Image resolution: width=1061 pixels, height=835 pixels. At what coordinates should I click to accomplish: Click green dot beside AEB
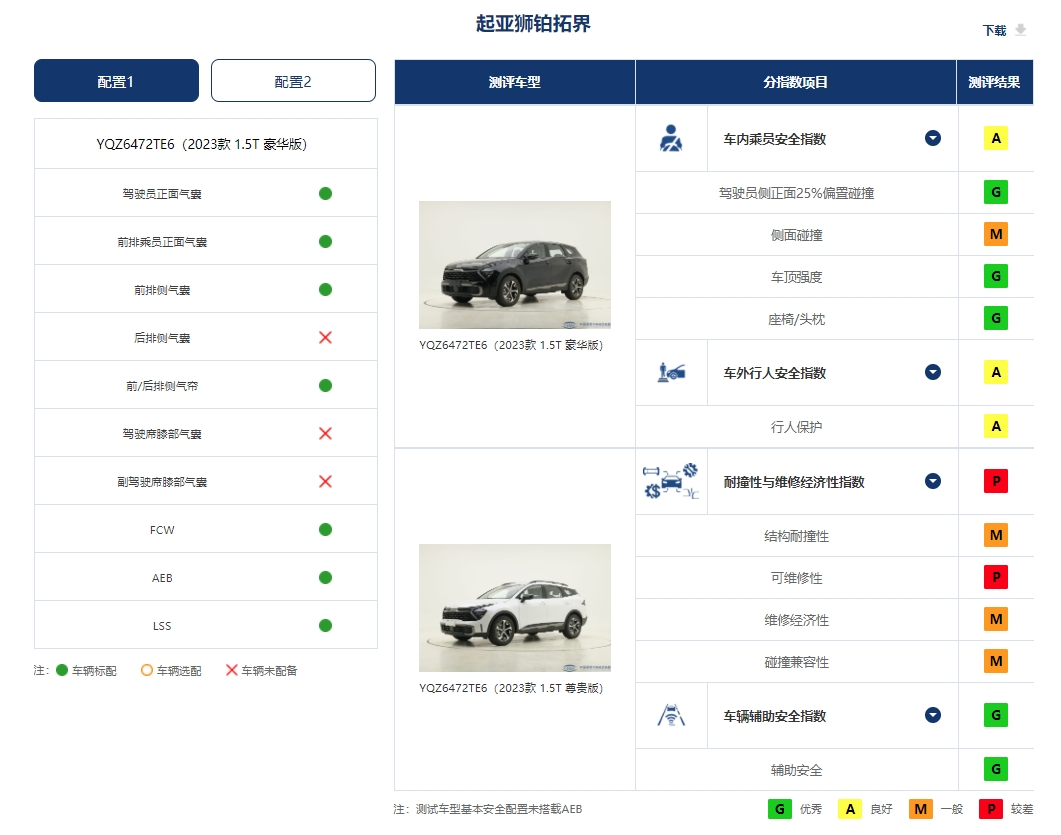325,578
